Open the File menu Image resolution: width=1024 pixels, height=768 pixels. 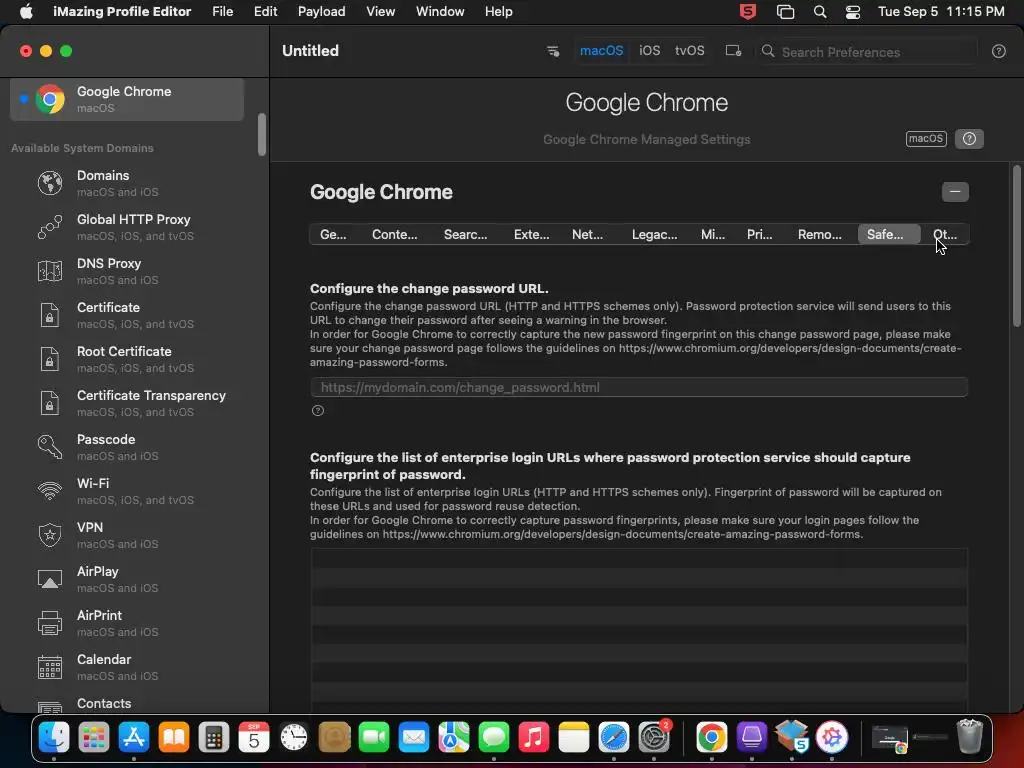pos(223,12)
